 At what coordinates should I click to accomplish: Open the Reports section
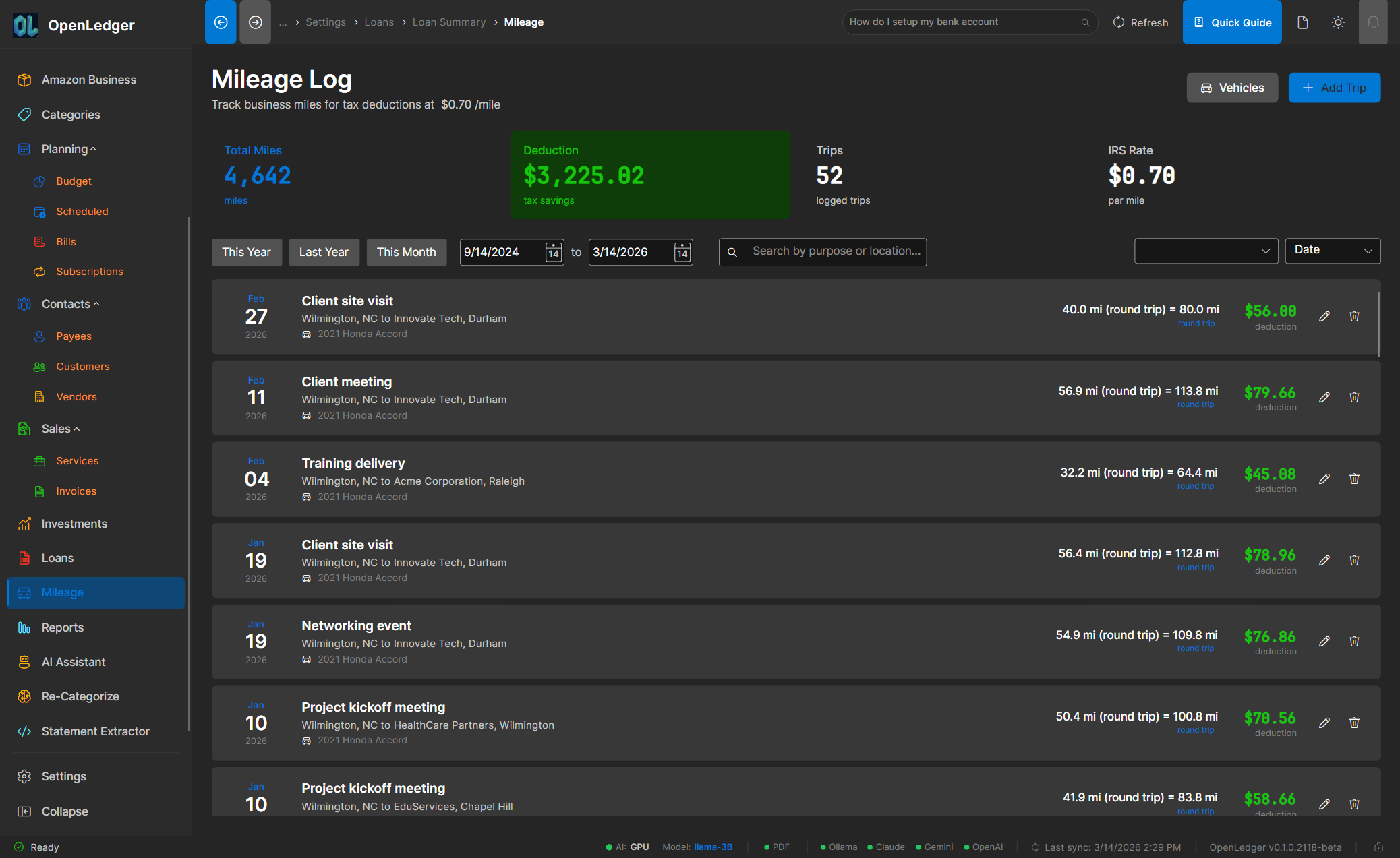tap(62, 627)
